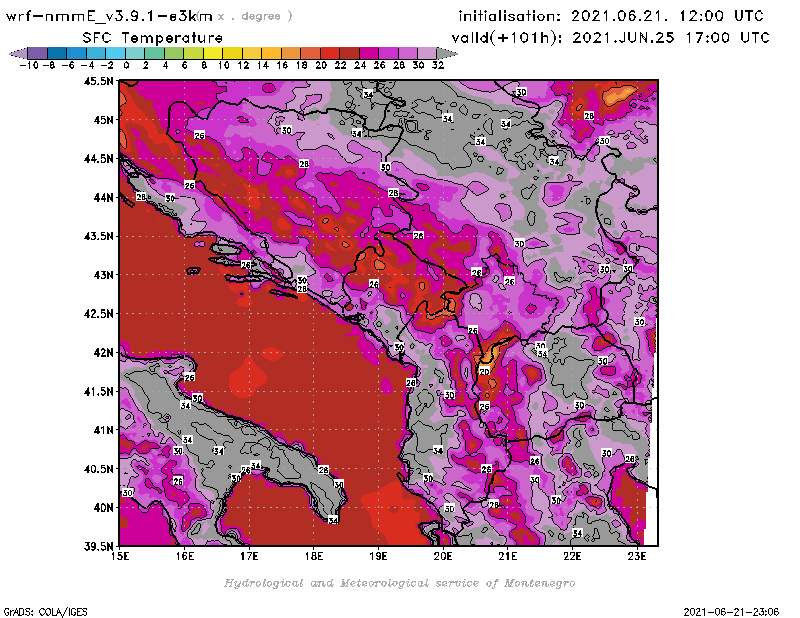Select the '22E' longitude label
Image resolution: width=800 pixels, height=618 pixels.
point(572,556)
